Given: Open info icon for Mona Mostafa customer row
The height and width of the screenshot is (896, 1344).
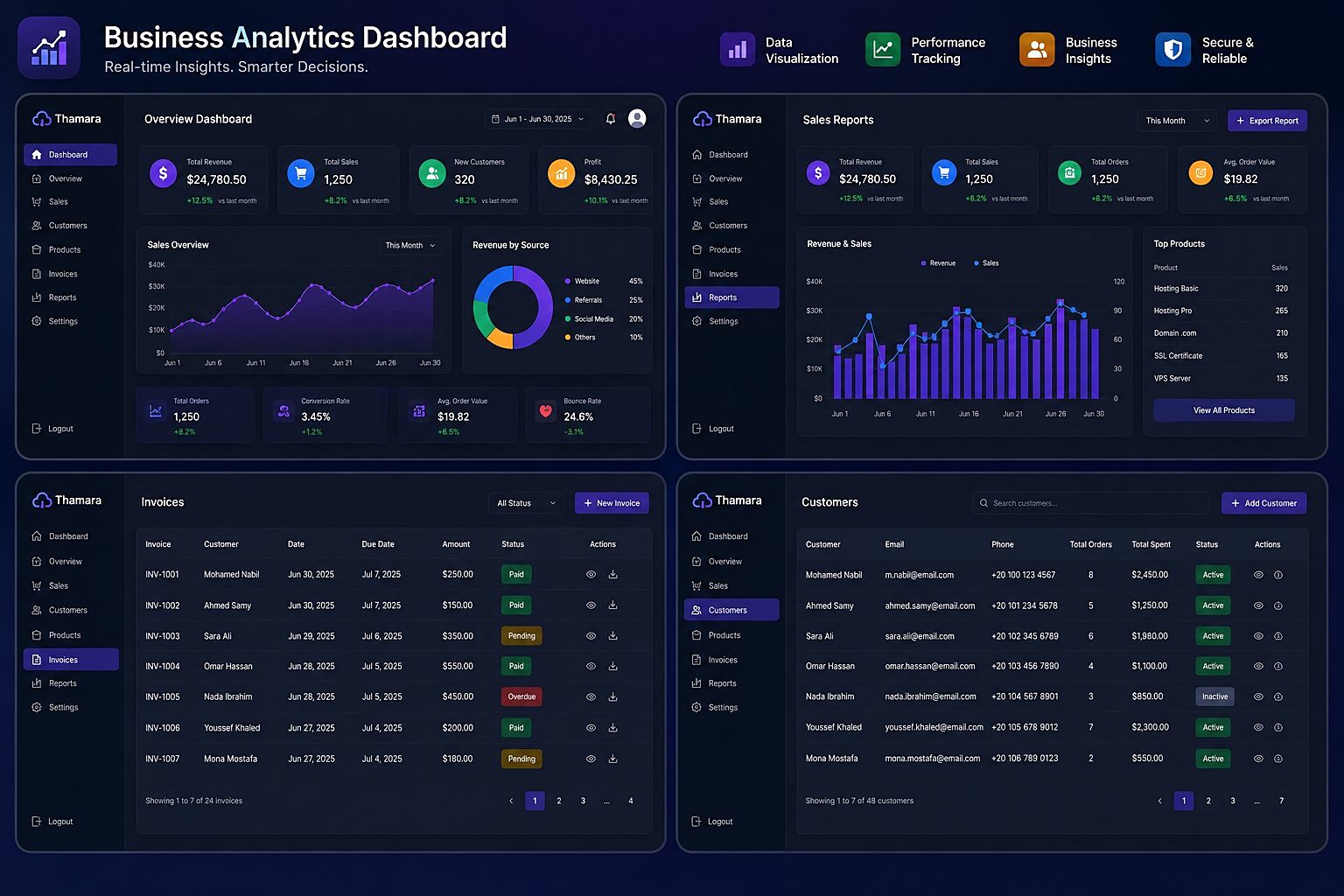Looking at the screenshot, I should coord(1278,759).
